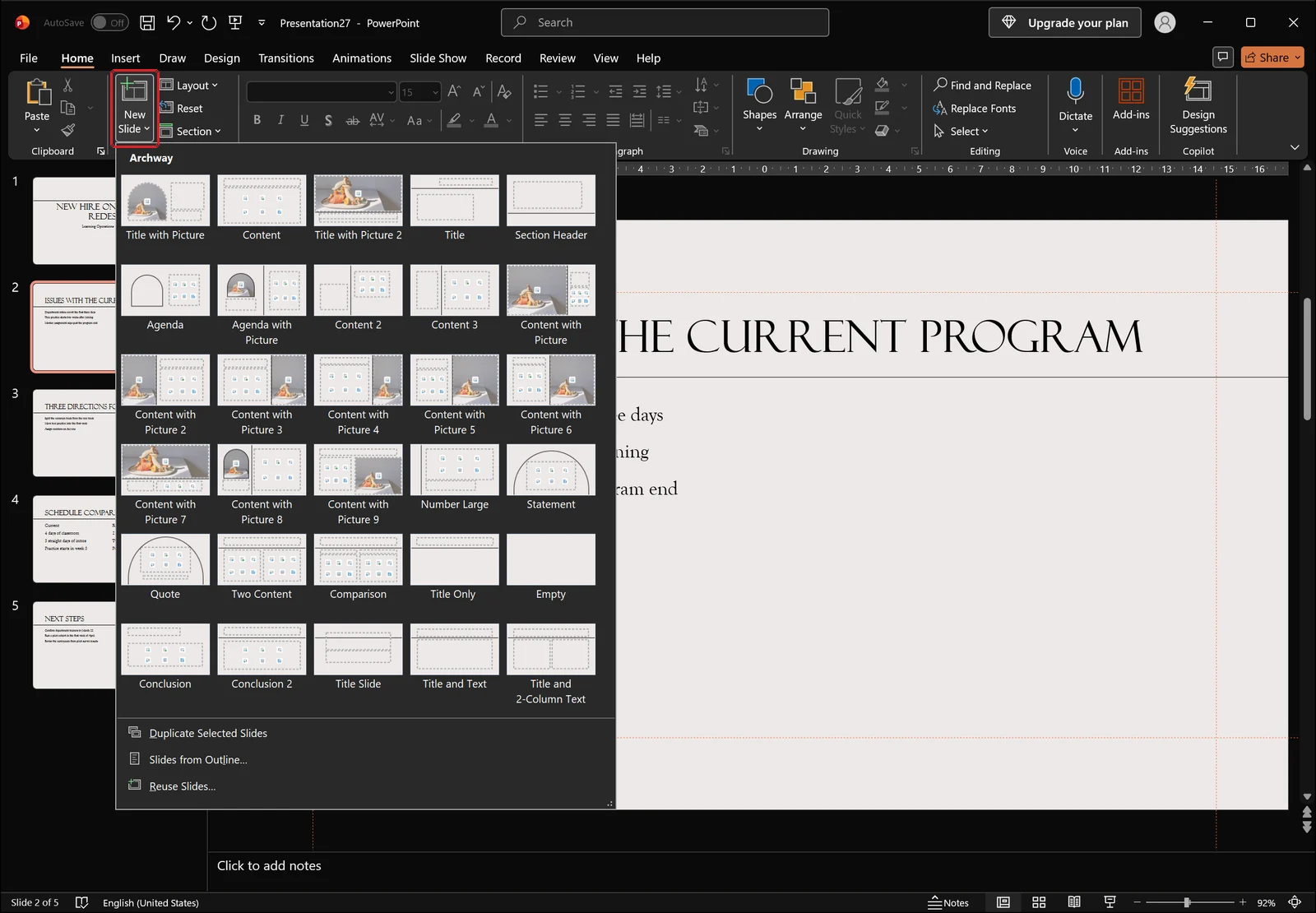This screenshot has width=1316, height=913.
Task: Click the Dictate microphone icon
Action: (1075, 90)
